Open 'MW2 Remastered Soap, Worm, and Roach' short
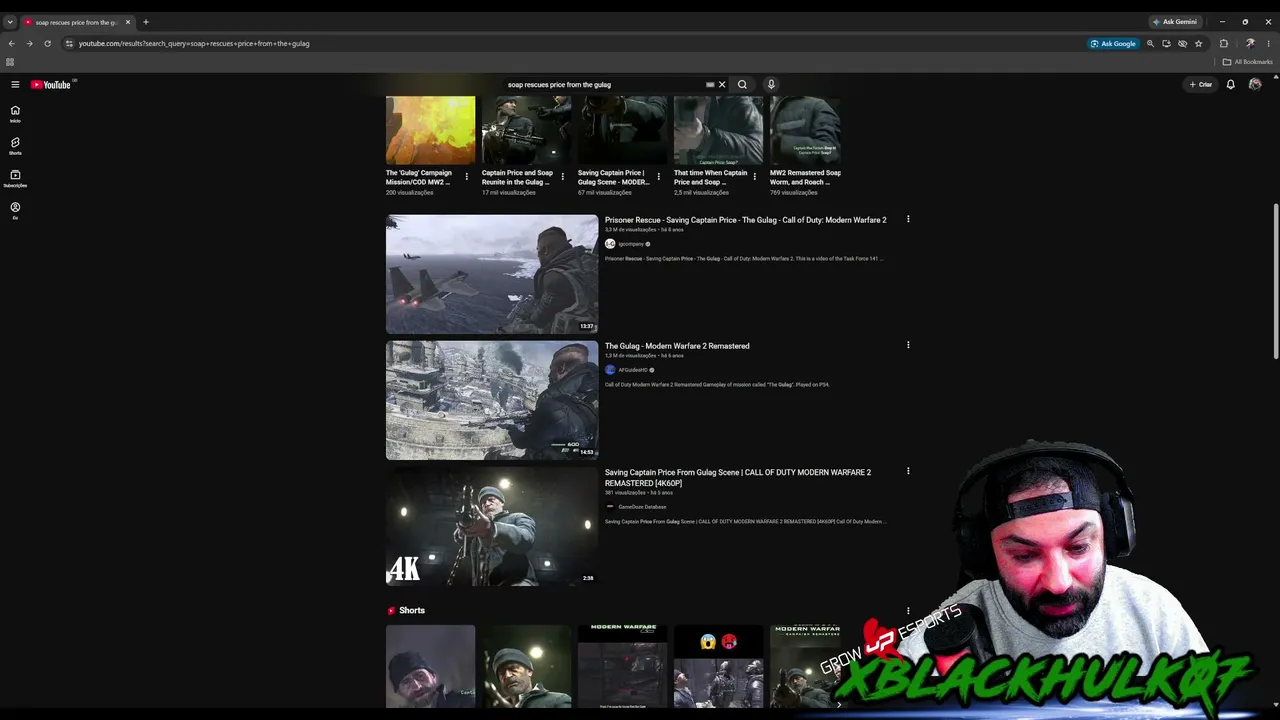 [805, 177]
